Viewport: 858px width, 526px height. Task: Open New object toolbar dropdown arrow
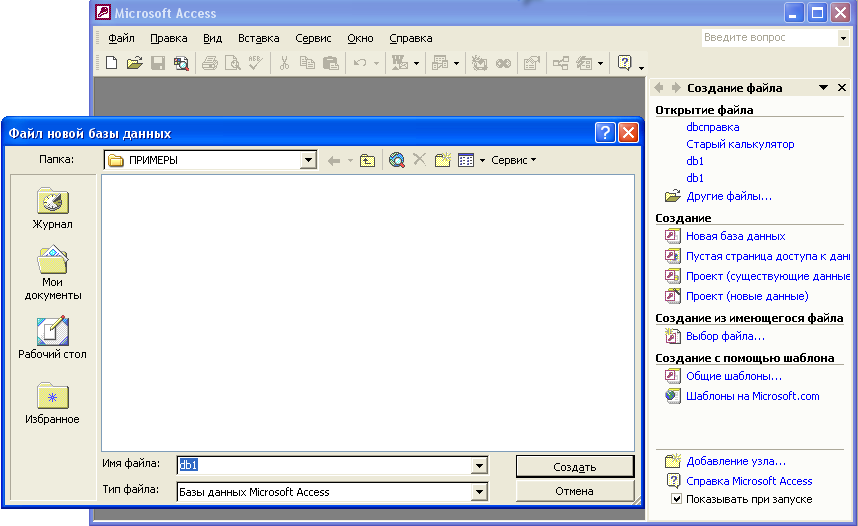click(x=600, y=63)
